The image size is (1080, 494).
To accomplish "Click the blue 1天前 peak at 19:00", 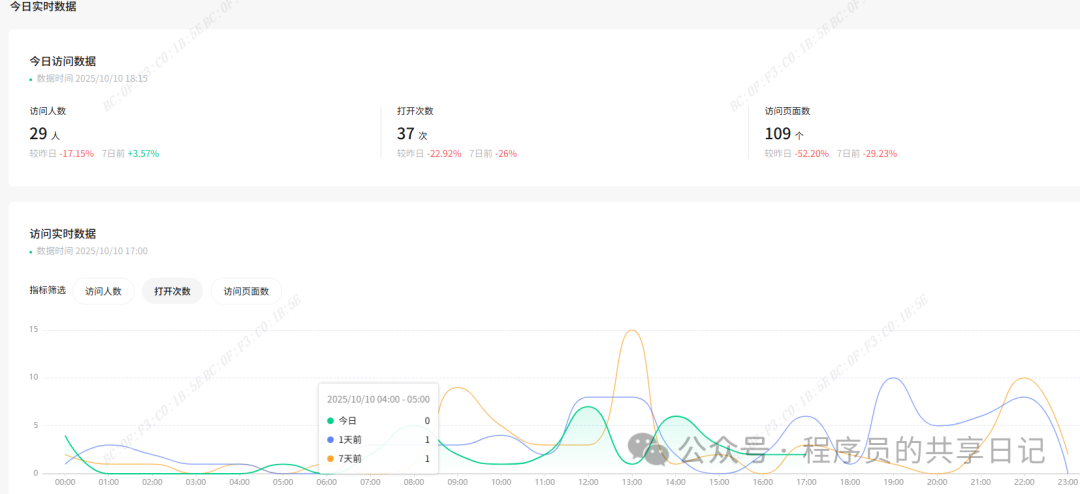I will pos(893,378).
